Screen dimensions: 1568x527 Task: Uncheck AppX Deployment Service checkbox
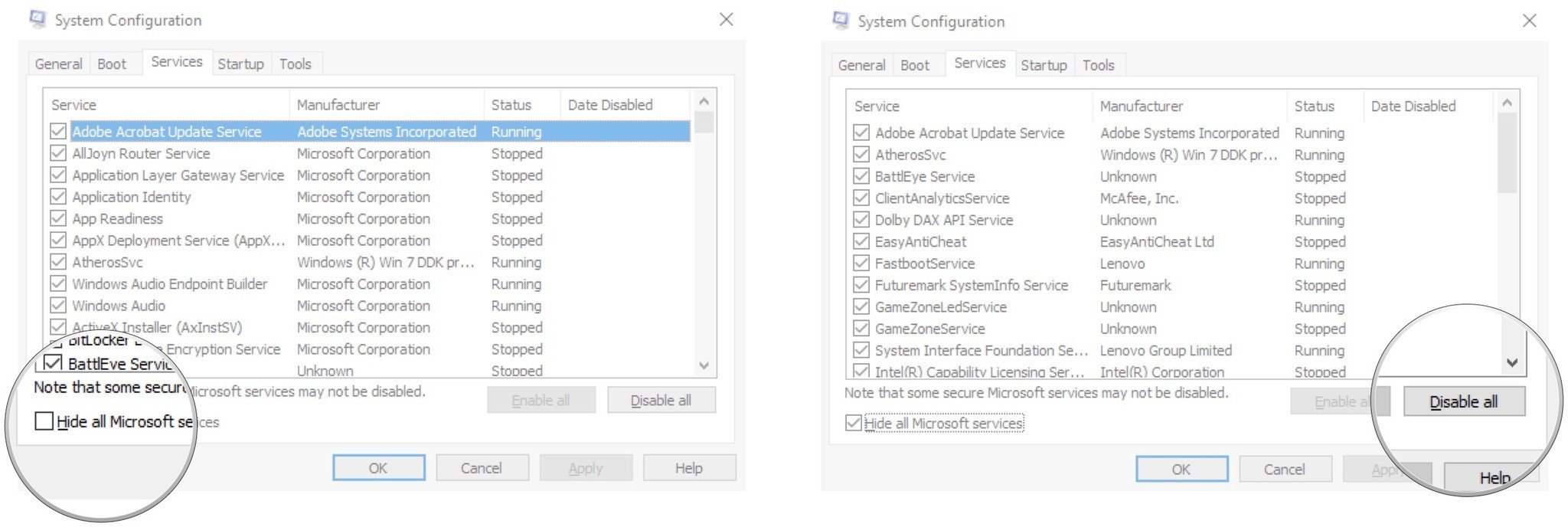coord(58,240)
